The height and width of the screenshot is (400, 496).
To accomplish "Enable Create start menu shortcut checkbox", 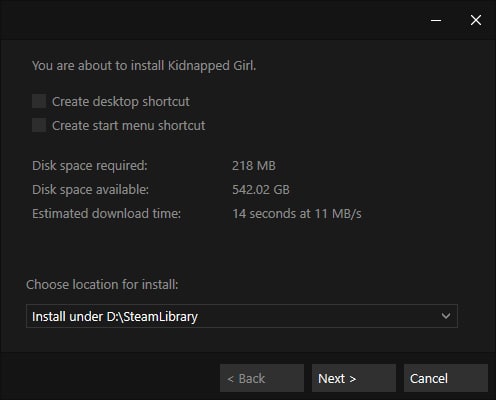I will [39, 125].
